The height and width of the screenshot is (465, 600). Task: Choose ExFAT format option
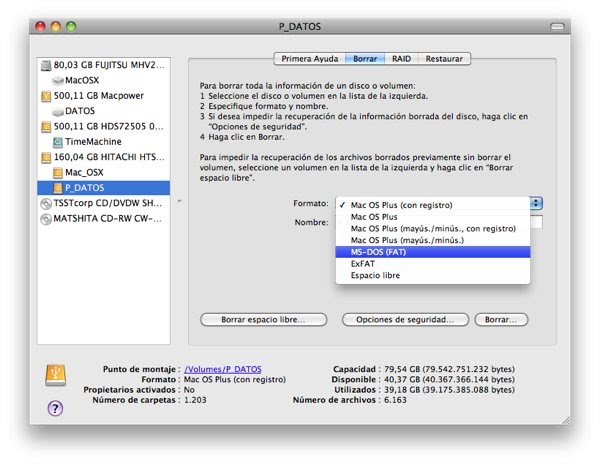433,264
